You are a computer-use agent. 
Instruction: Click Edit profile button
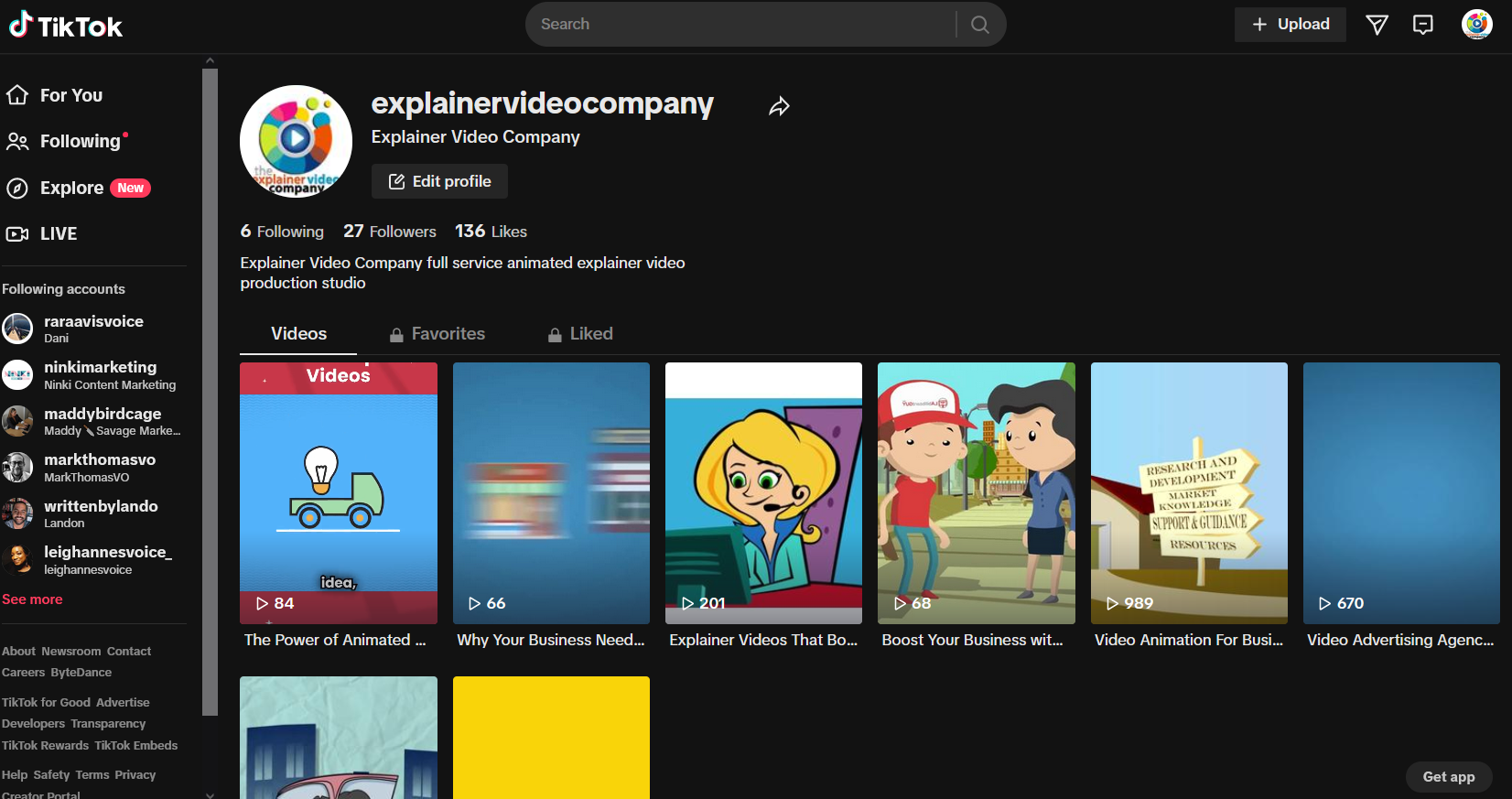pos(439,181)
